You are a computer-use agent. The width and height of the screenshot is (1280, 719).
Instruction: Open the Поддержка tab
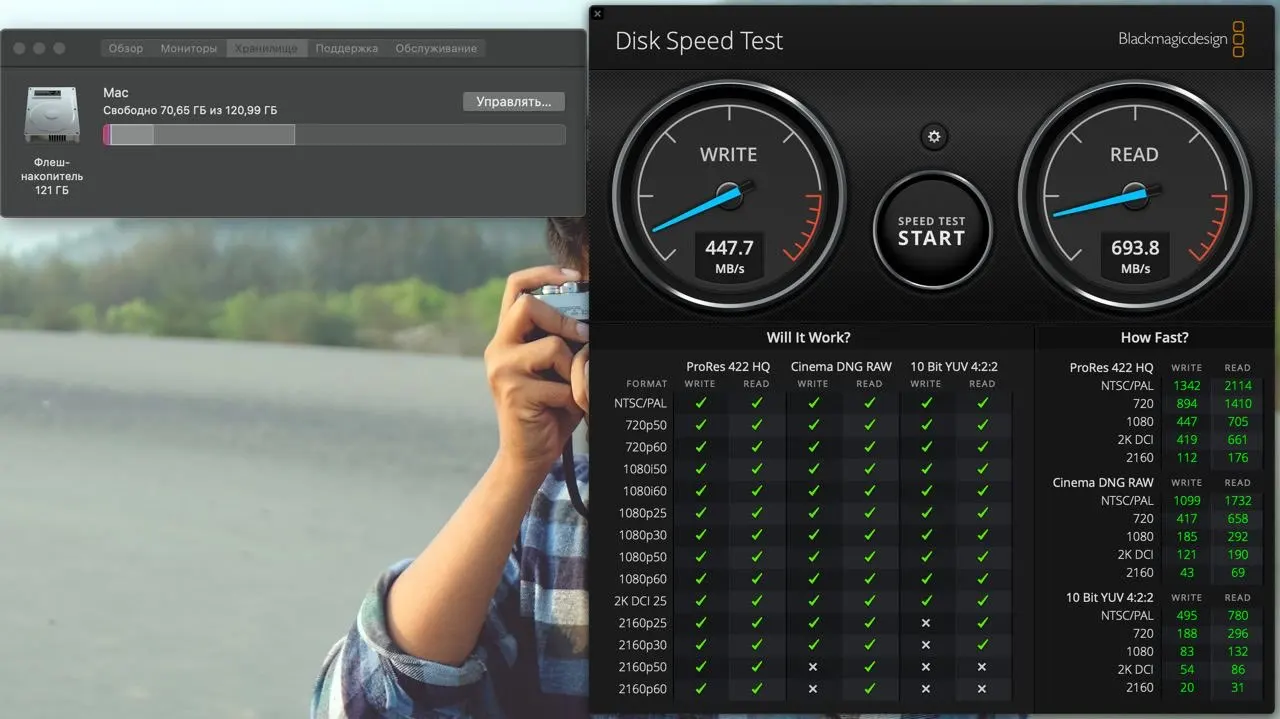coord(347,48)
